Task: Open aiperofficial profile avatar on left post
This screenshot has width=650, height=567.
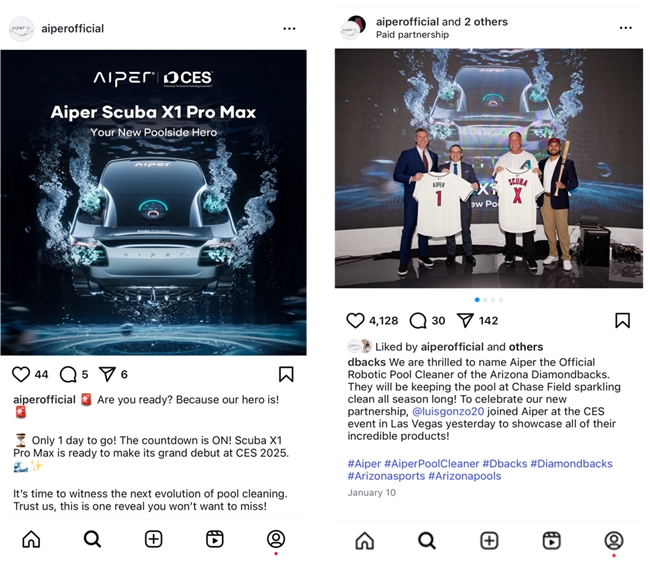Action: [x=21, y=29]
